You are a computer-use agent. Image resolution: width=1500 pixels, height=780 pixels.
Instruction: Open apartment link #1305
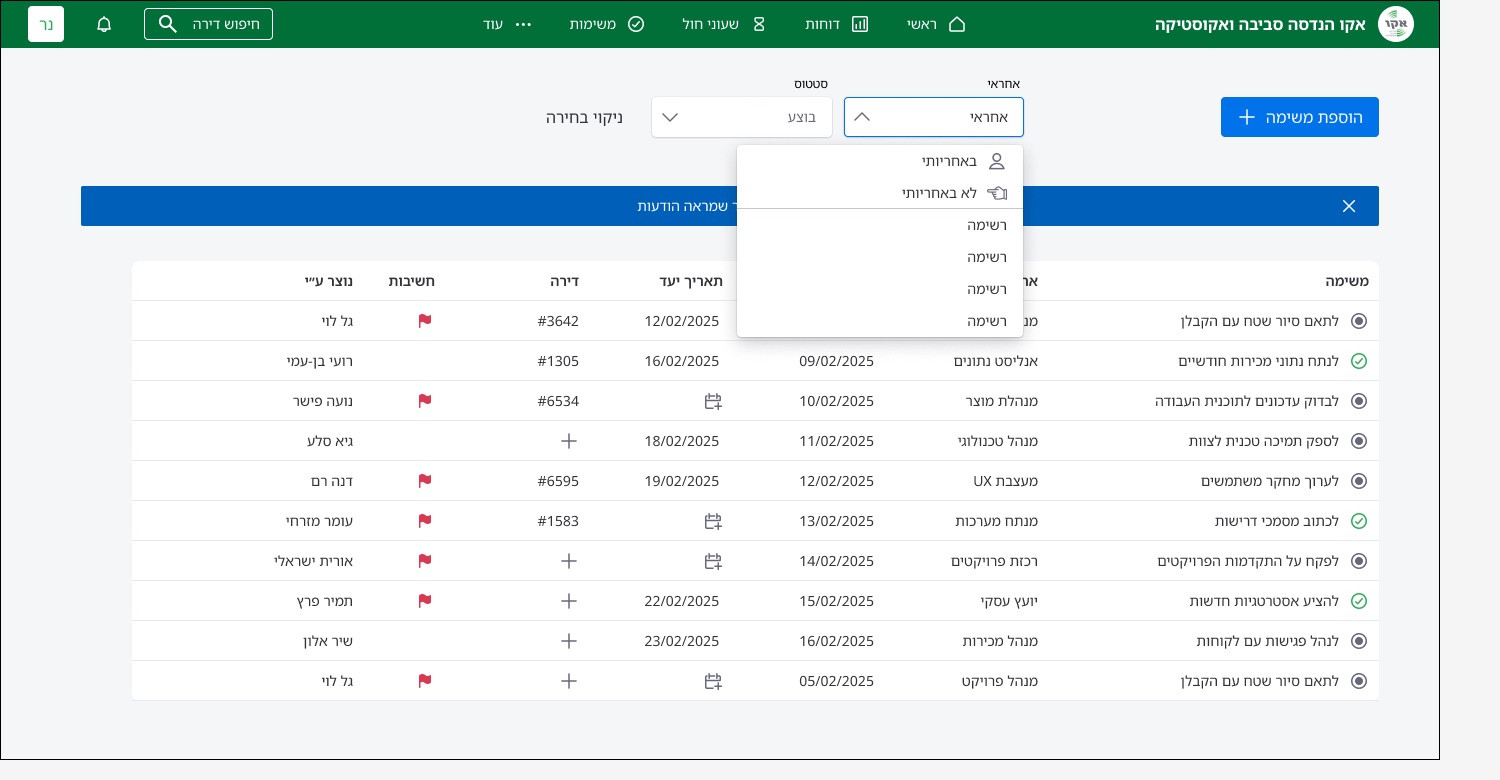point(558,361)
